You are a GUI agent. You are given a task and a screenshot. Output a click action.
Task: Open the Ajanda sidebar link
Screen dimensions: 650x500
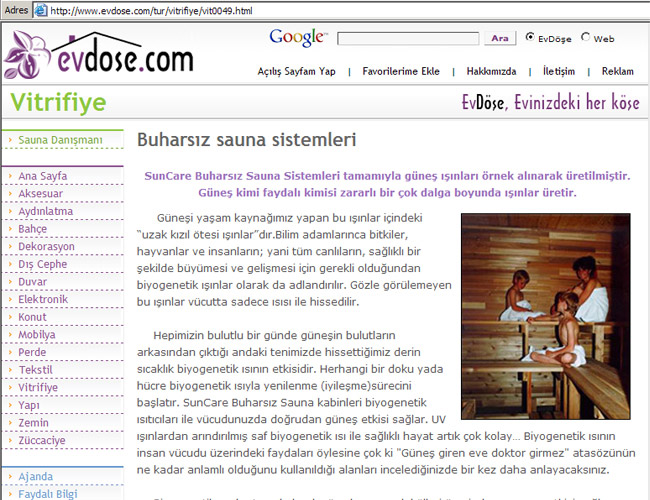(x=36, y=476)
